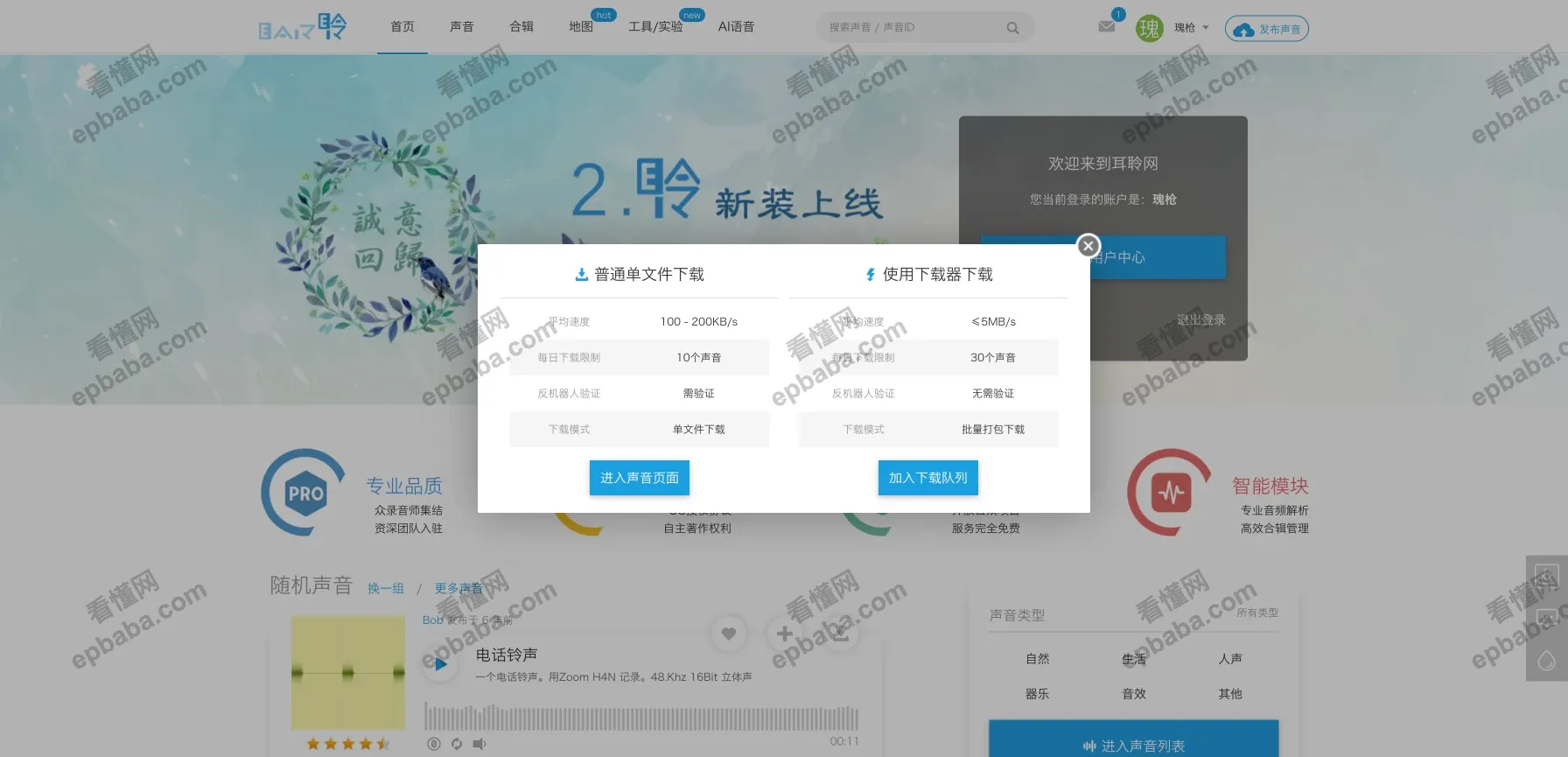The width and height of the screenshot is (1568, 757).
Task: Click the 进入声音列表 button
Action: pos(1134,739)
